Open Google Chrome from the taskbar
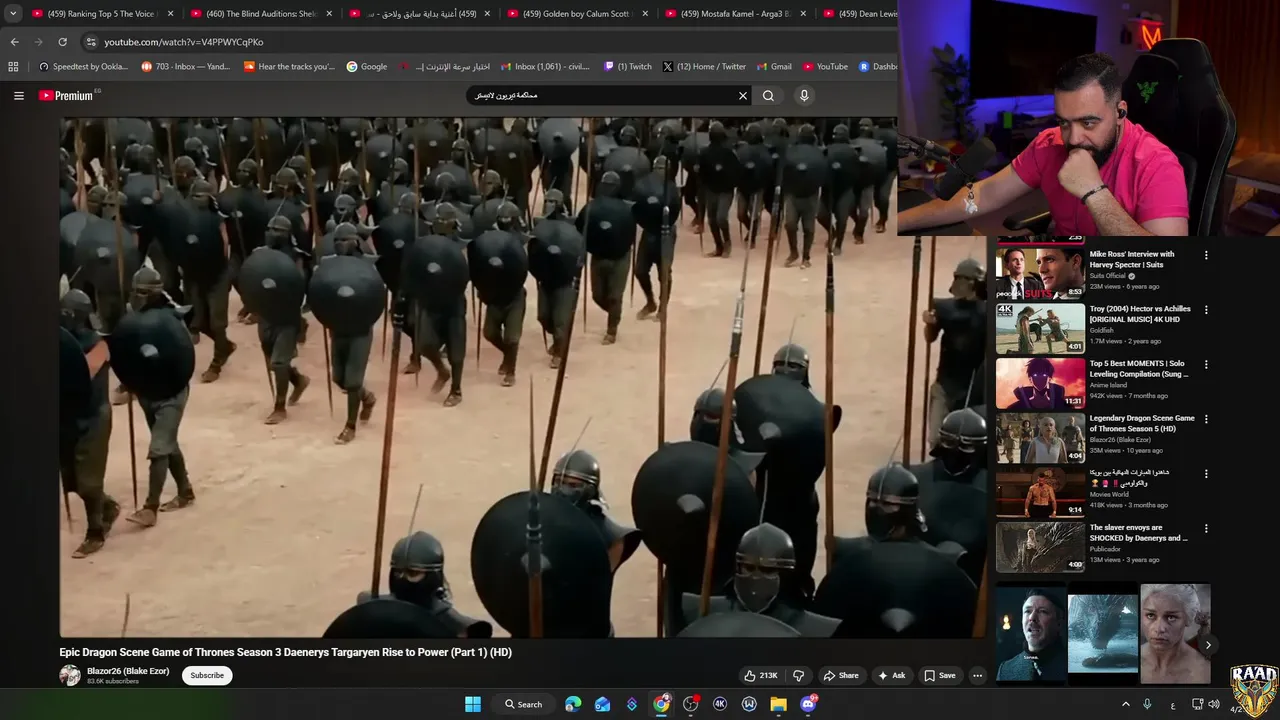 pos(661,704)
